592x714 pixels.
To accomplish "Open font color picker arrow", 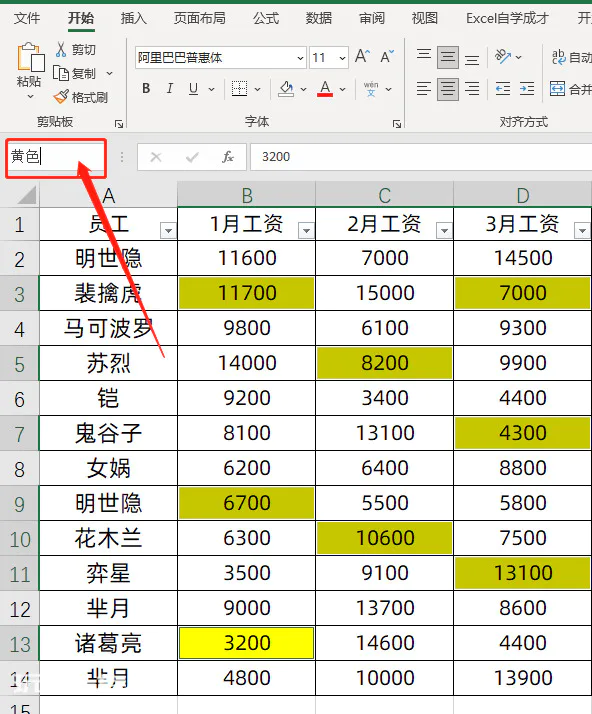I will (342, 89).
